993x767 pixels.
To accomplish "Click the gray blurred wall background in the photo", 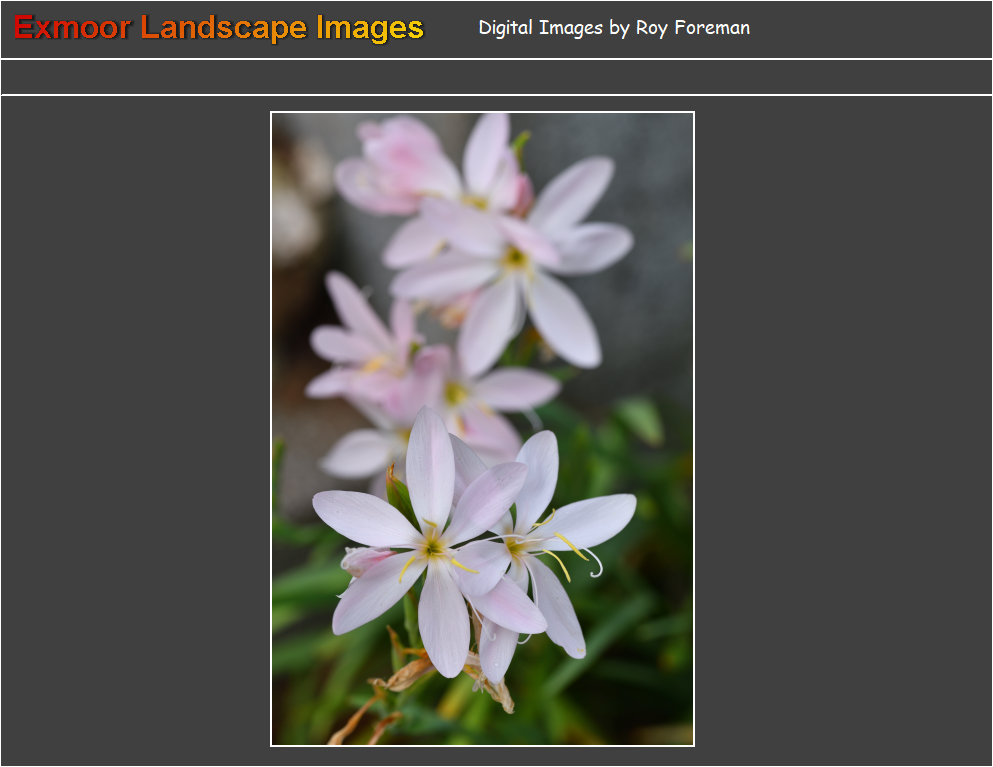I will [650, 300].
